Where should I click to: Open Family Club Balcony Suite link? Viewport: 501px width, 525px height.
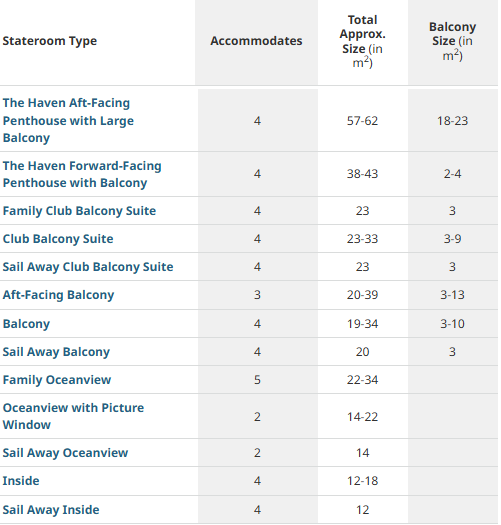pos(79,211)
